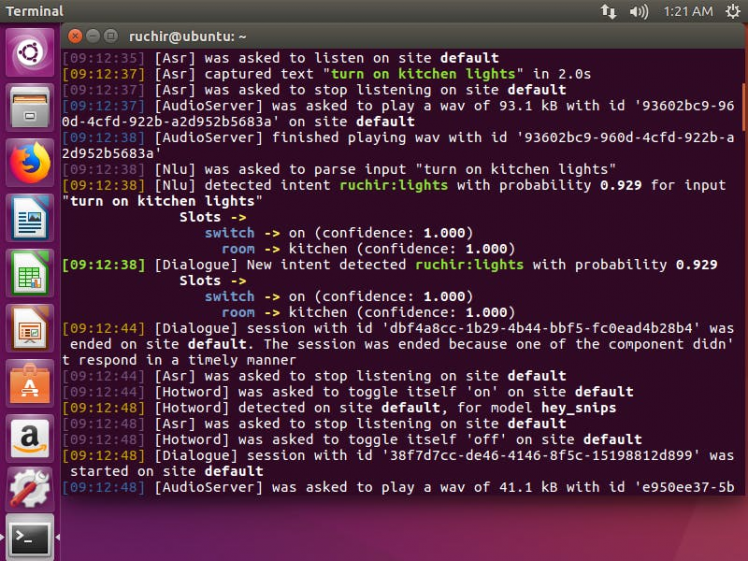Open the Files manager in launcher

pyautogui.click(x=30, y=107)
